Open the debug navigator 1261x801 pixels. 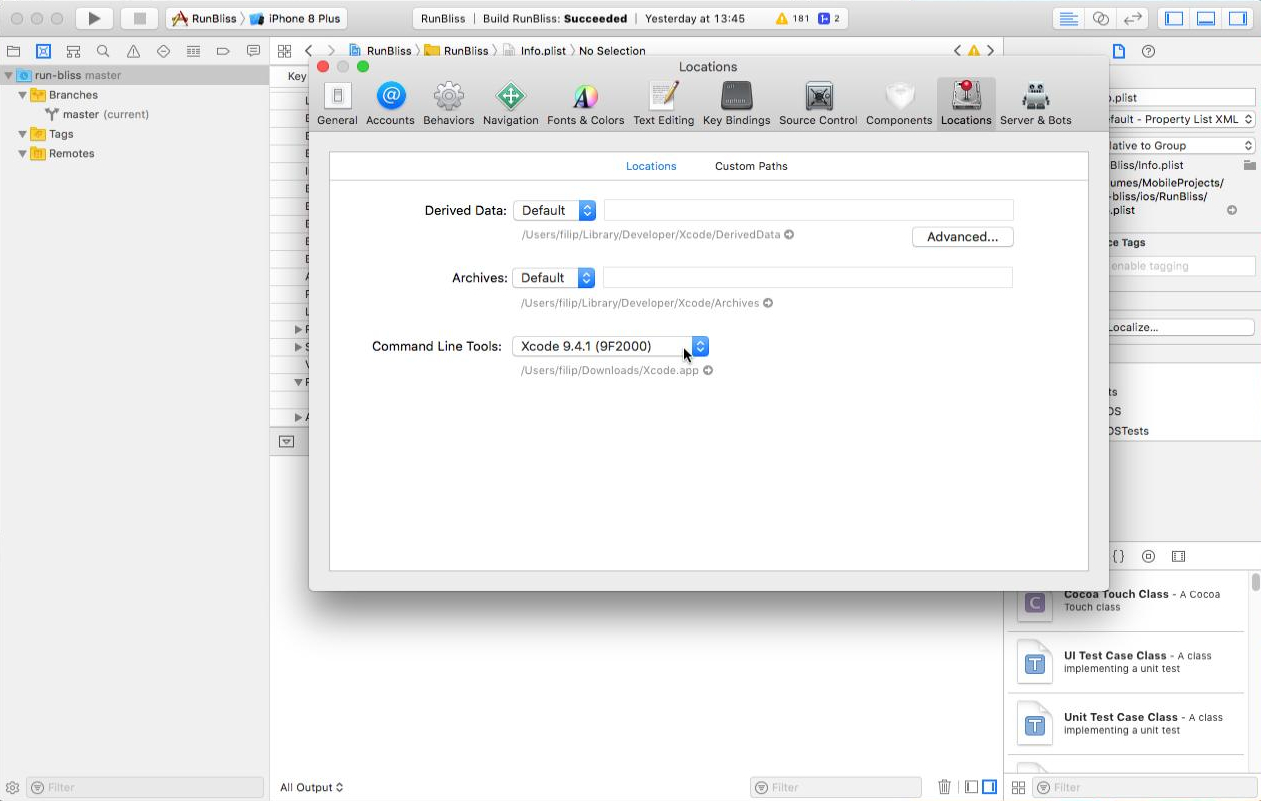[193, 51]
